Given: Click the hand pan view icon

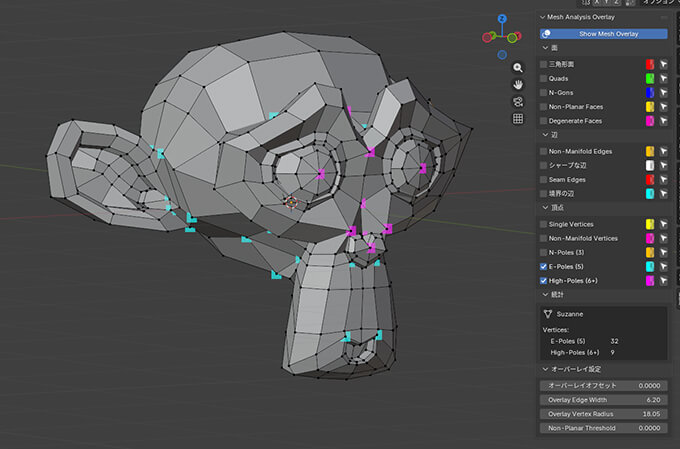Looking at the screenshot, I should (518, 85).
